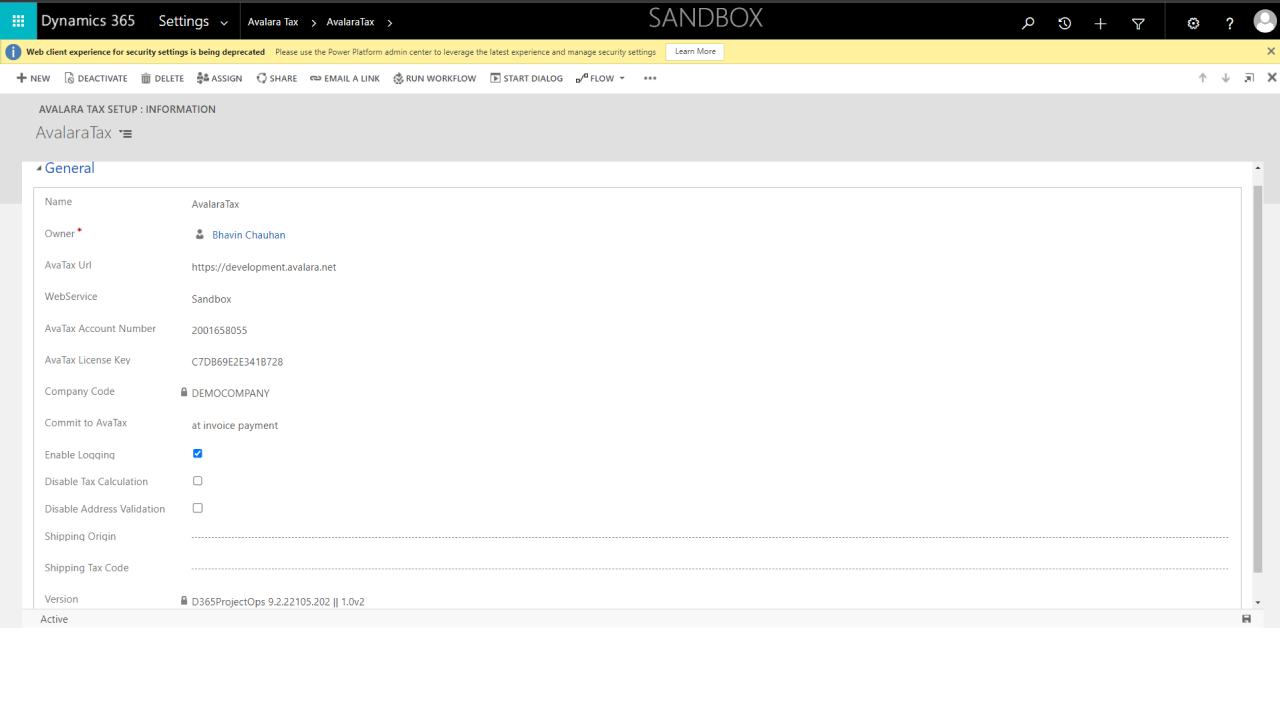The image size is (1280, 720).
Task: Open the FLOW dropdown menu
Action: [x=600, y=78]
